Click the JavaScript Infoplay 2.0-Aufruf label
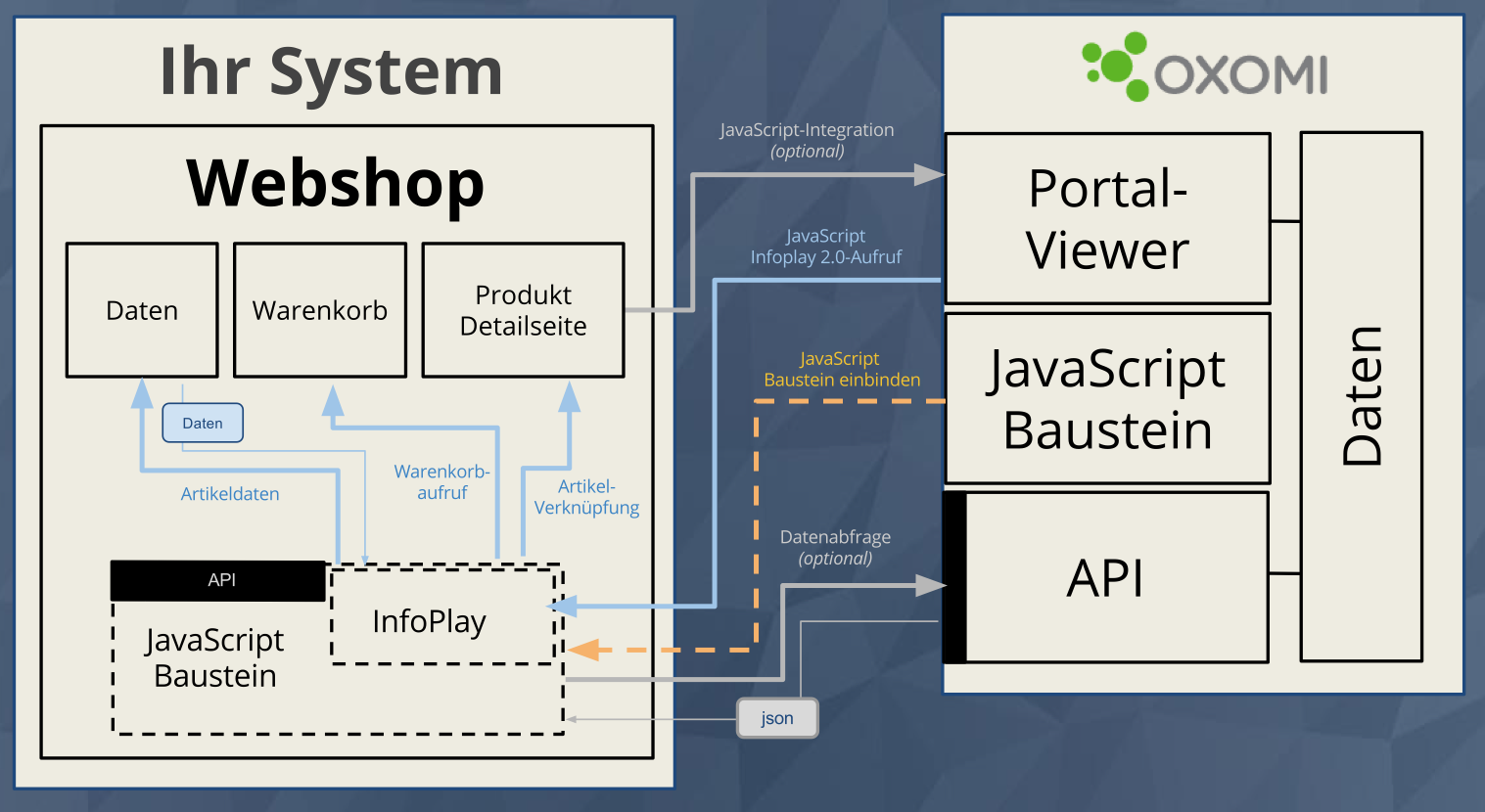The width and height of the screenshot is (1485, 812). point(825,247)
